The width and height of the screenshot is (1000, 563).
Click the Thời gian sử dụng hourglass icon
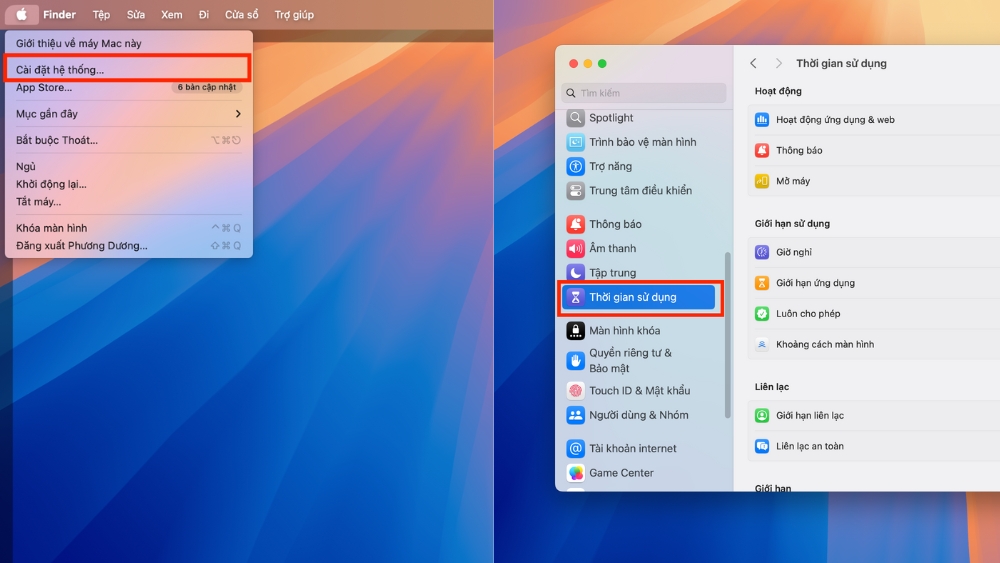click(575, 296)
